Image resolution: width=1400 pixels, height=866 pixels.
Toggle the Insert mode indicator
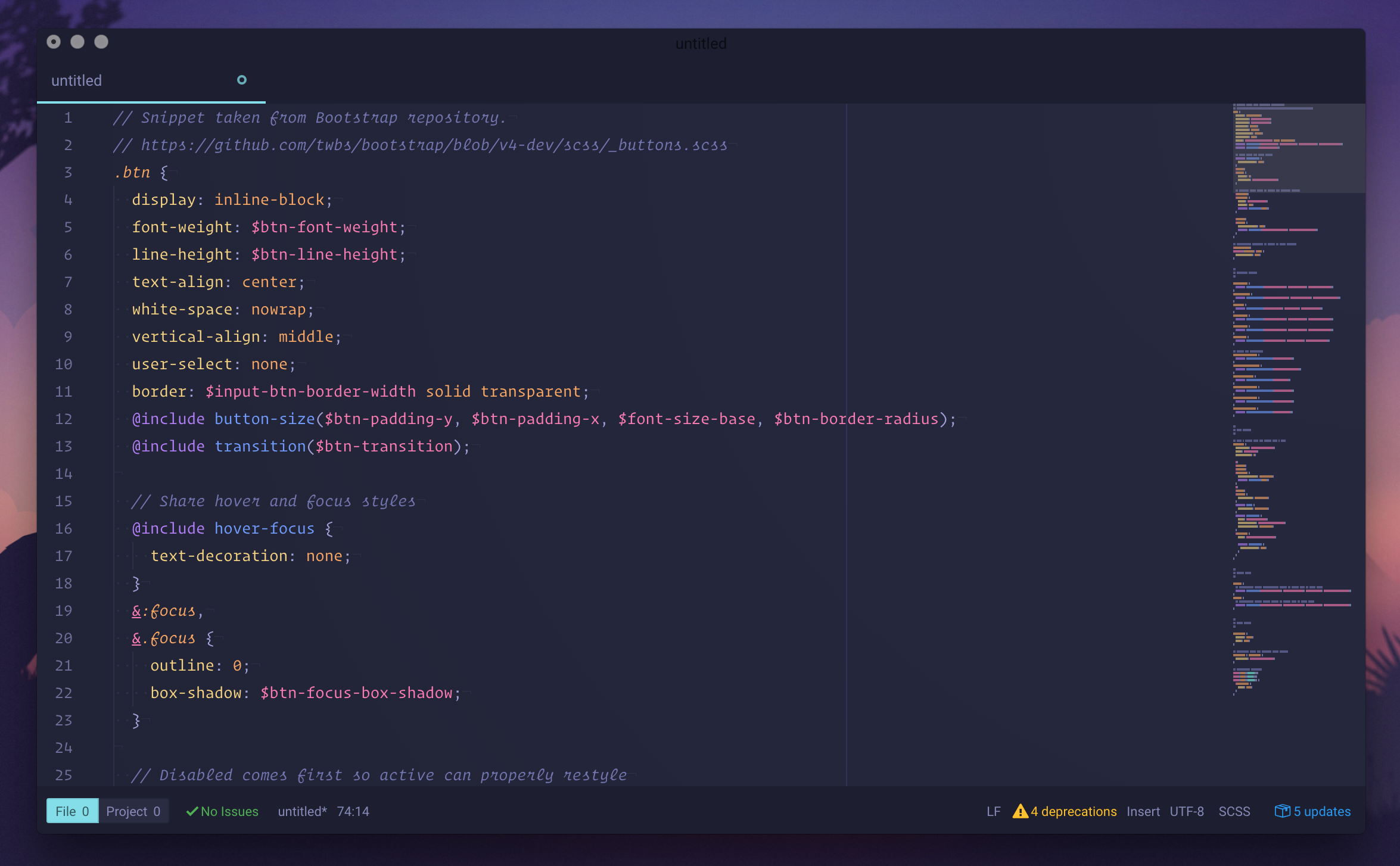pyautogui.click(x=1143, y=811)
